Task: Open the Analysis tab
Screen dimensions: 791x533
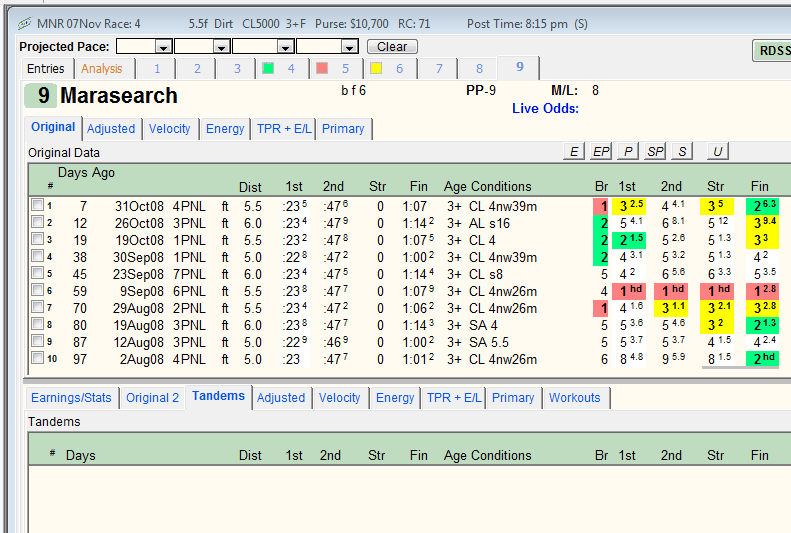Action: [102, 69]
